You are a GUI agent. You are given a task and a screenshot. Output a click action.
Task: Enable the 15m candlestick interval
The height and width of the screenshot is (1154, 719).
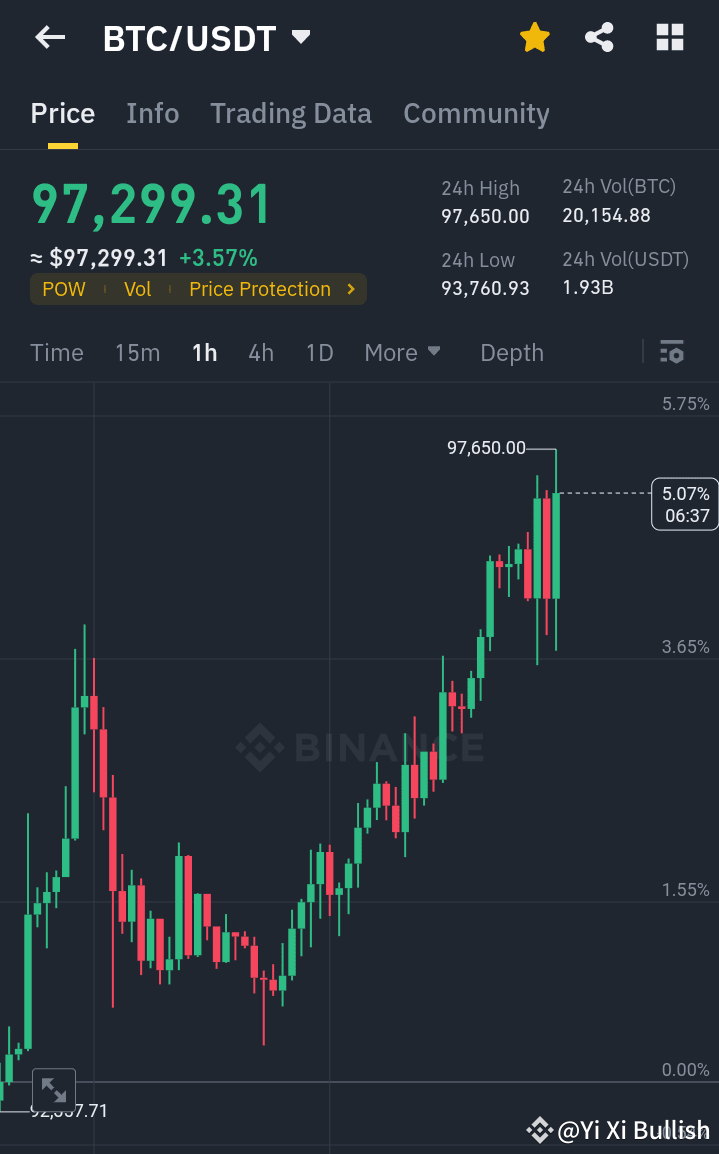pyautogui.click(x=137, y=352)
